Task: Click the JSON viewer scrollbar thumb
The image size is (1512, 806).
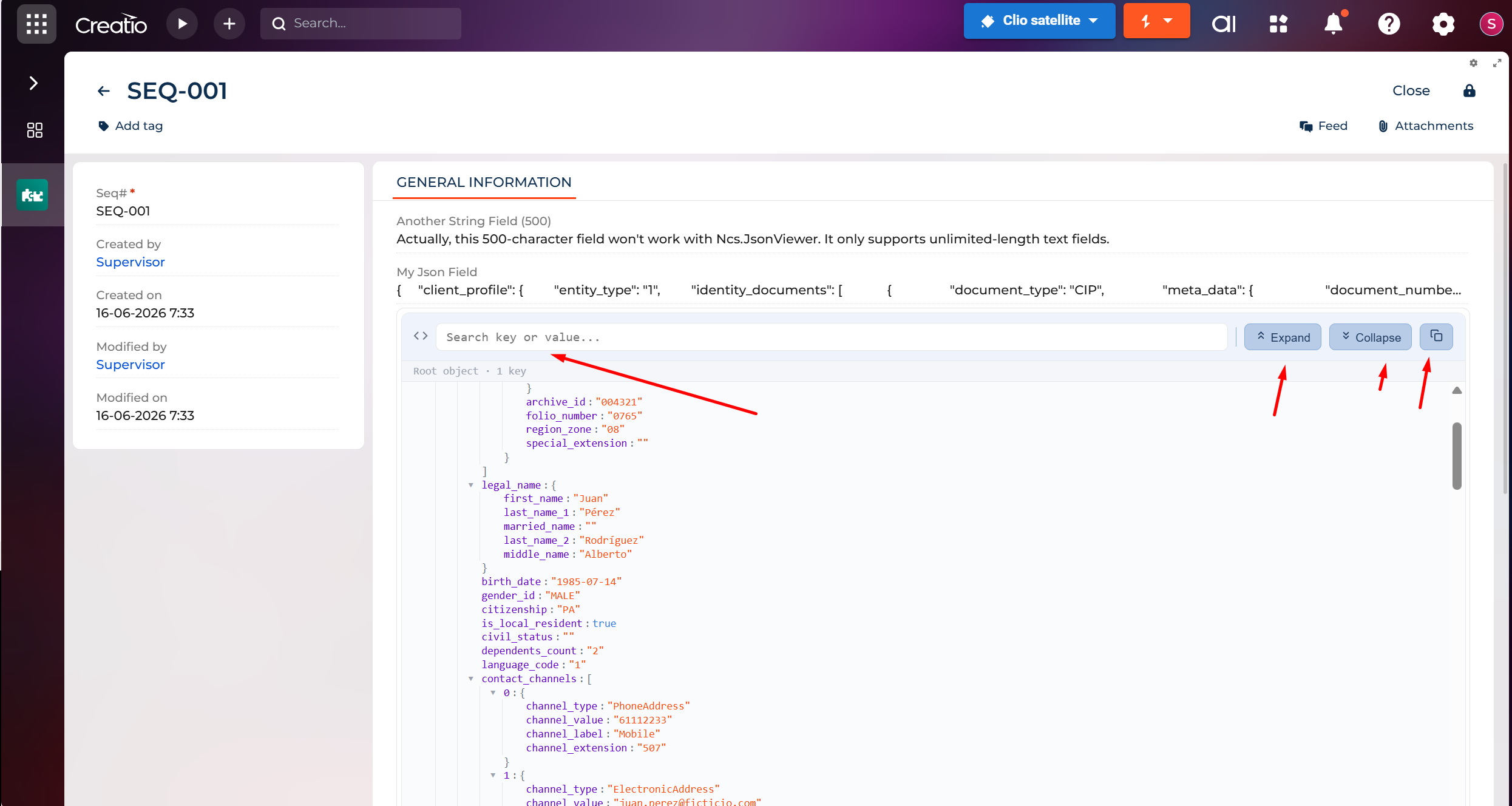Action: (x=1457, y=456)
